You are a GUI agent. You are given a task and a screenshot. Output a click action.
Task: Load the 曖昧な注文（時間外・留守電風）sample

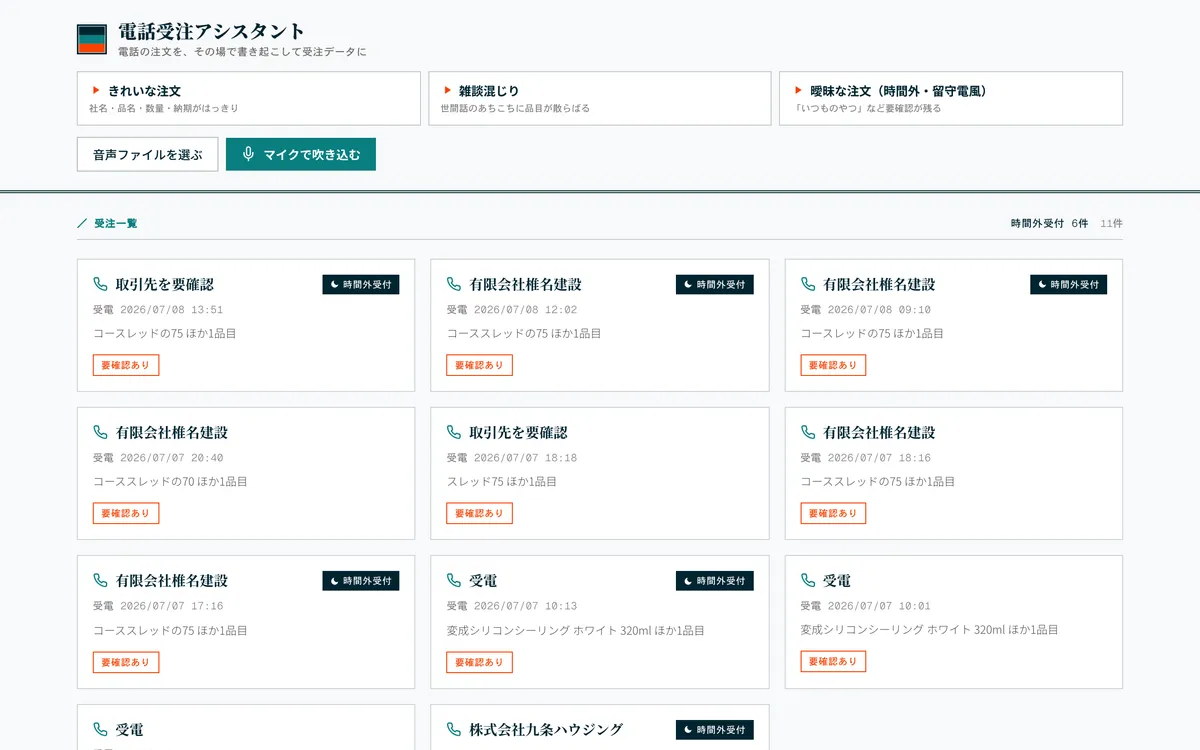pos(951,98)
